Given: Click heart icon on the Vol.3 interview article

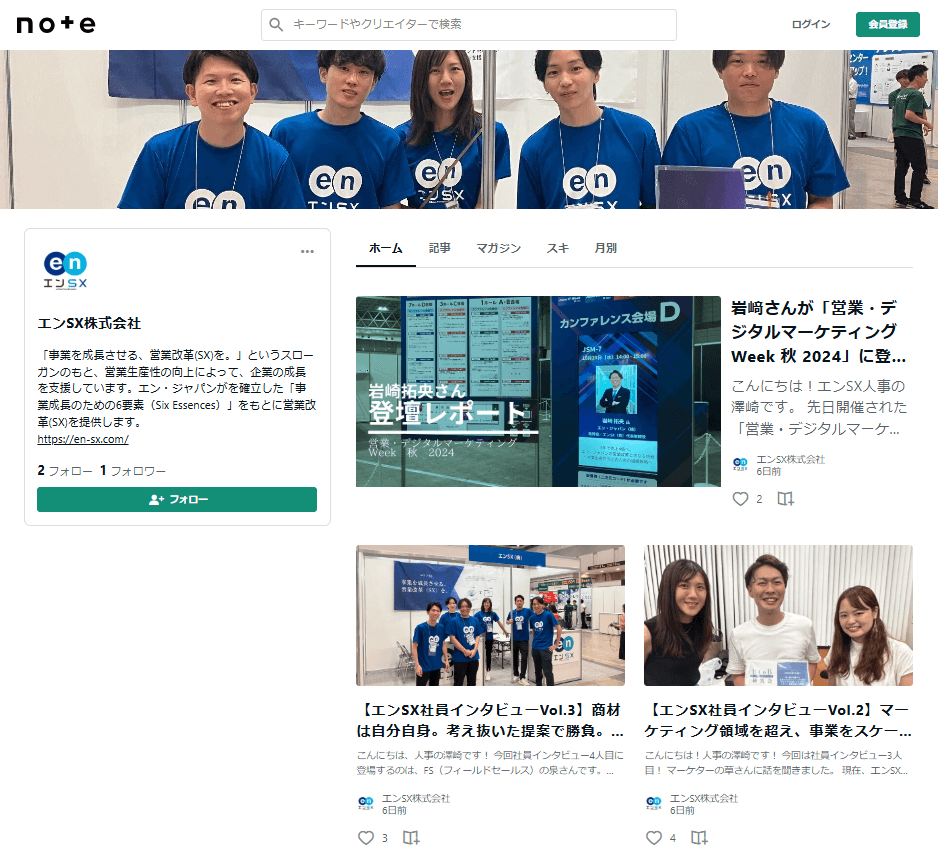Looking at the screenshot, I should click(x=366, y=837).
